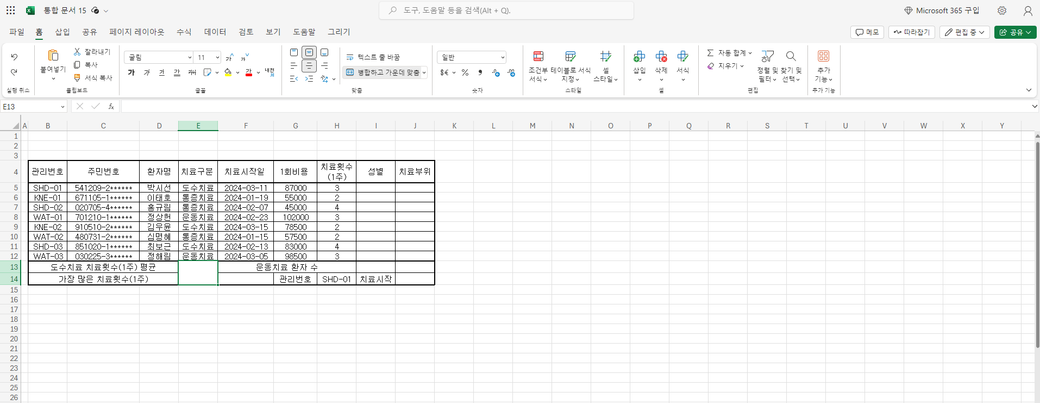Click the Undo arrow icon
1040x403 pixels.
(x=14, y=57)
